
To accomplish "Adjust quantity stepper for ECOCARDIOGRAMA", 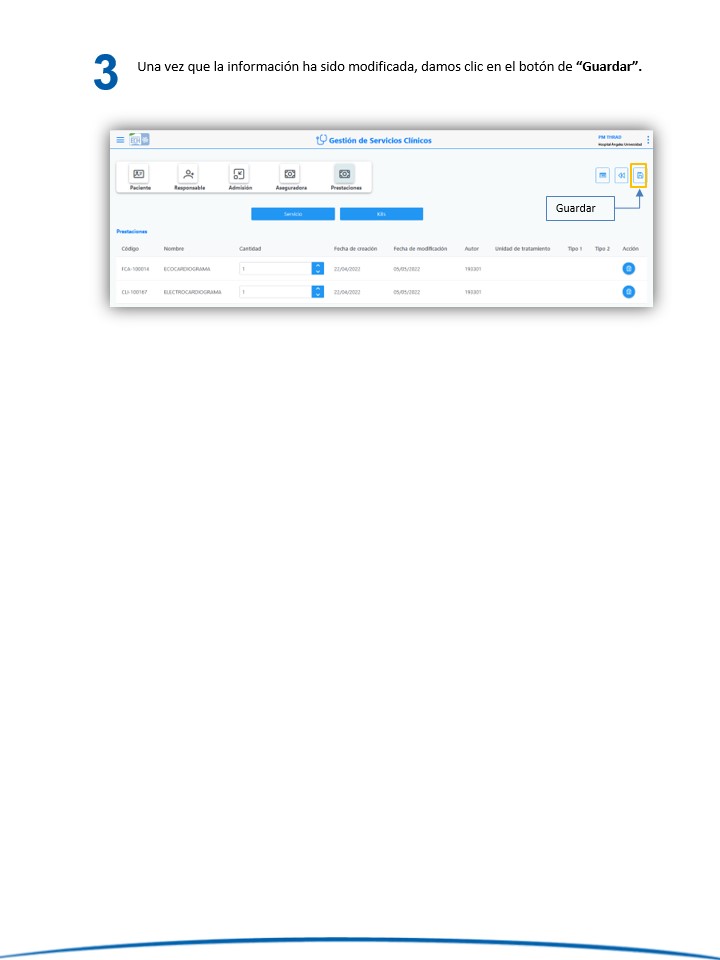I will coord(318,268).
